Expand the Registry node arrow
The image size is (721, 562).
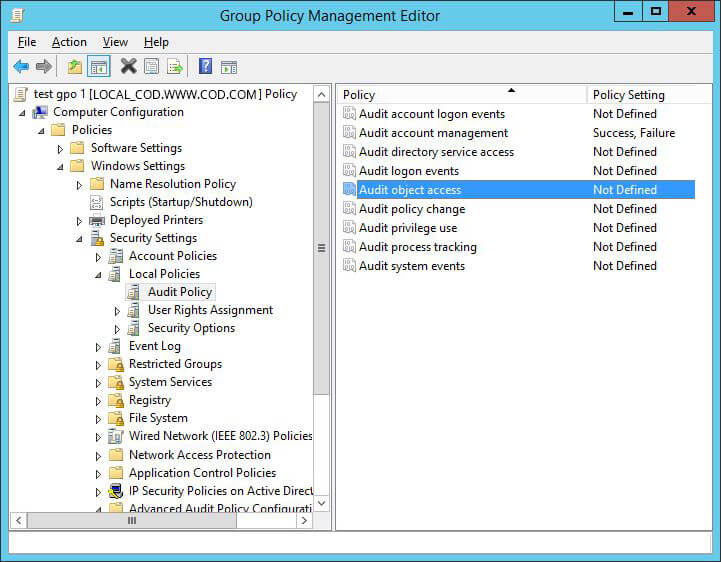(98, 401)
